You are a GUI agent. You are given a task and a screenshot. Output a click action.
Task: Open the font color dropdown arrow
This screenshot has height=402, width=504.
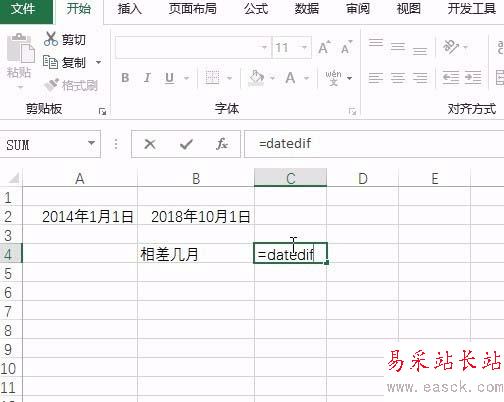click(x=306, y=78)
